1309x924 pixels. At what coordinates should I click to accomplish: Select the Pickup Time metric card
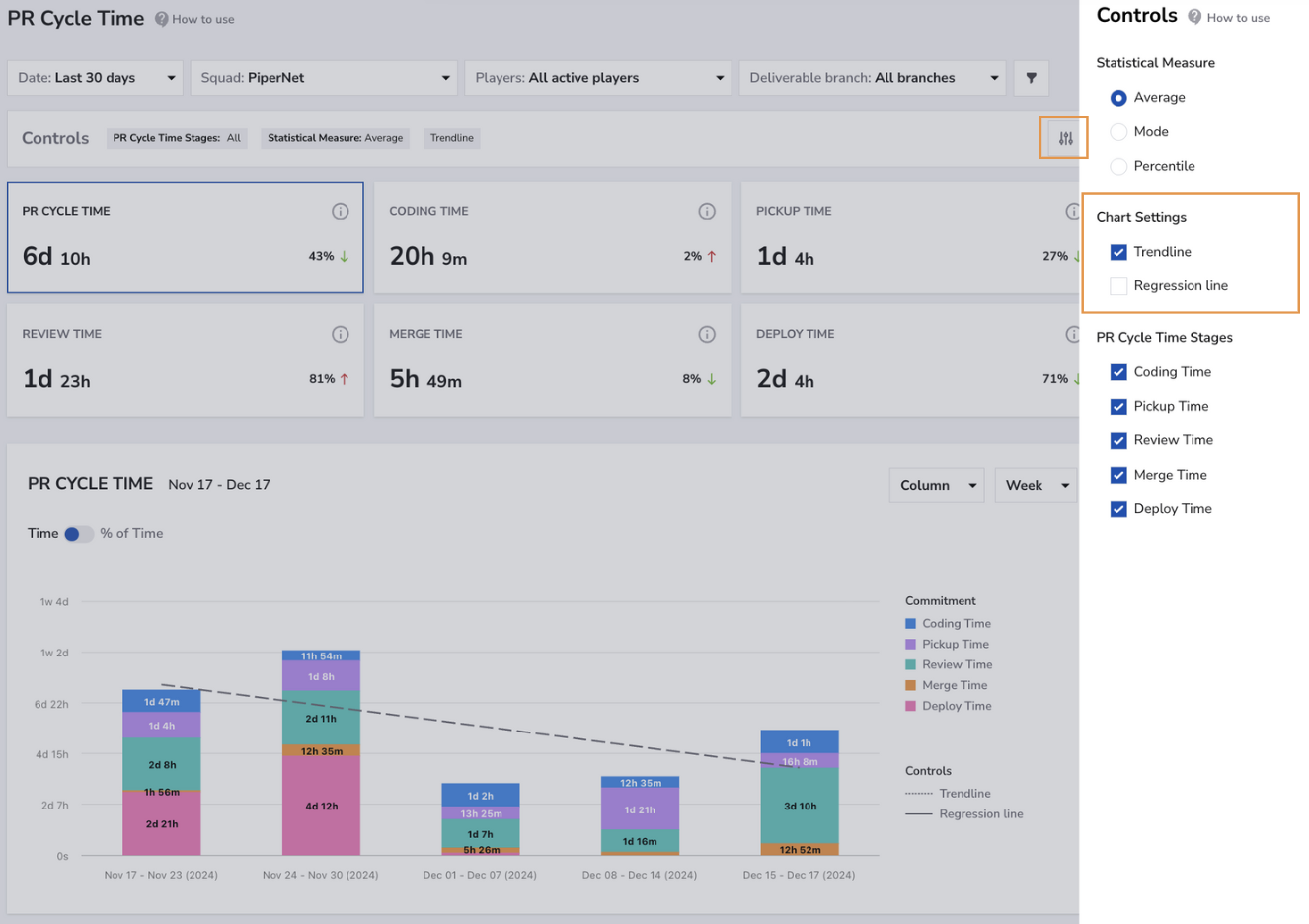coord(909,237)
